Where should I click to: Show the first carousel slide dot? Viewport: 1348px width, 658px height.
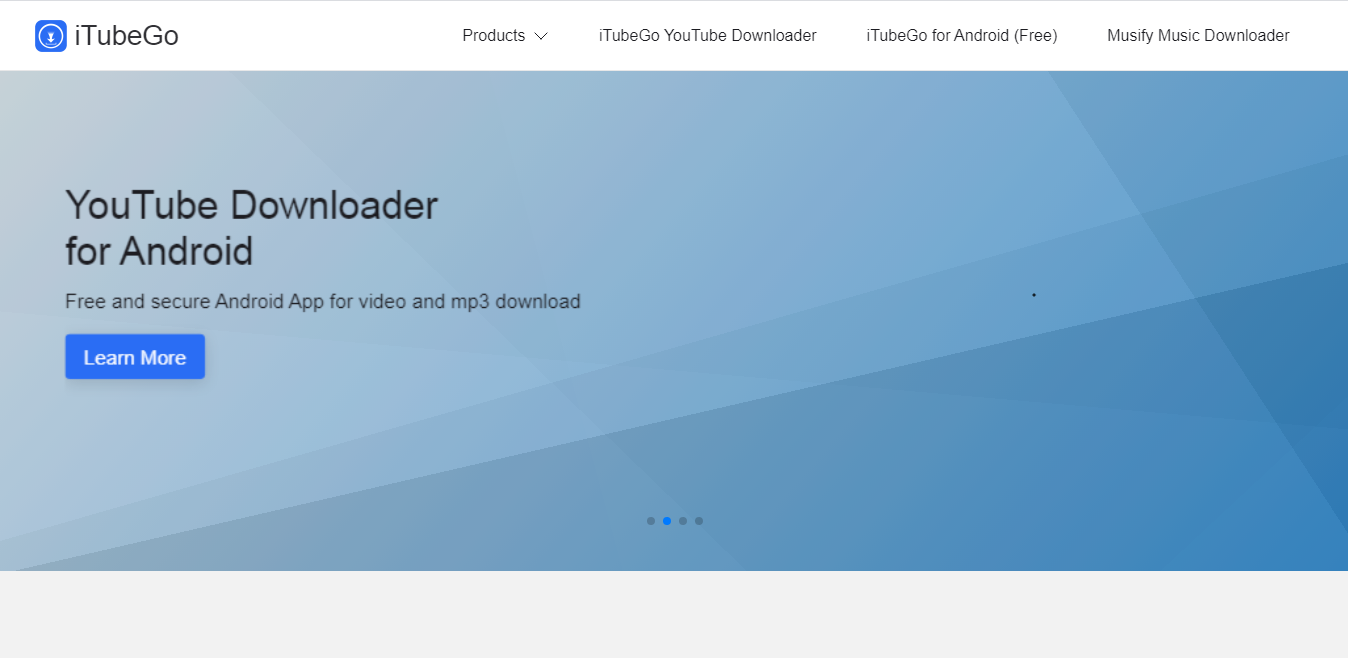[651, 521]
